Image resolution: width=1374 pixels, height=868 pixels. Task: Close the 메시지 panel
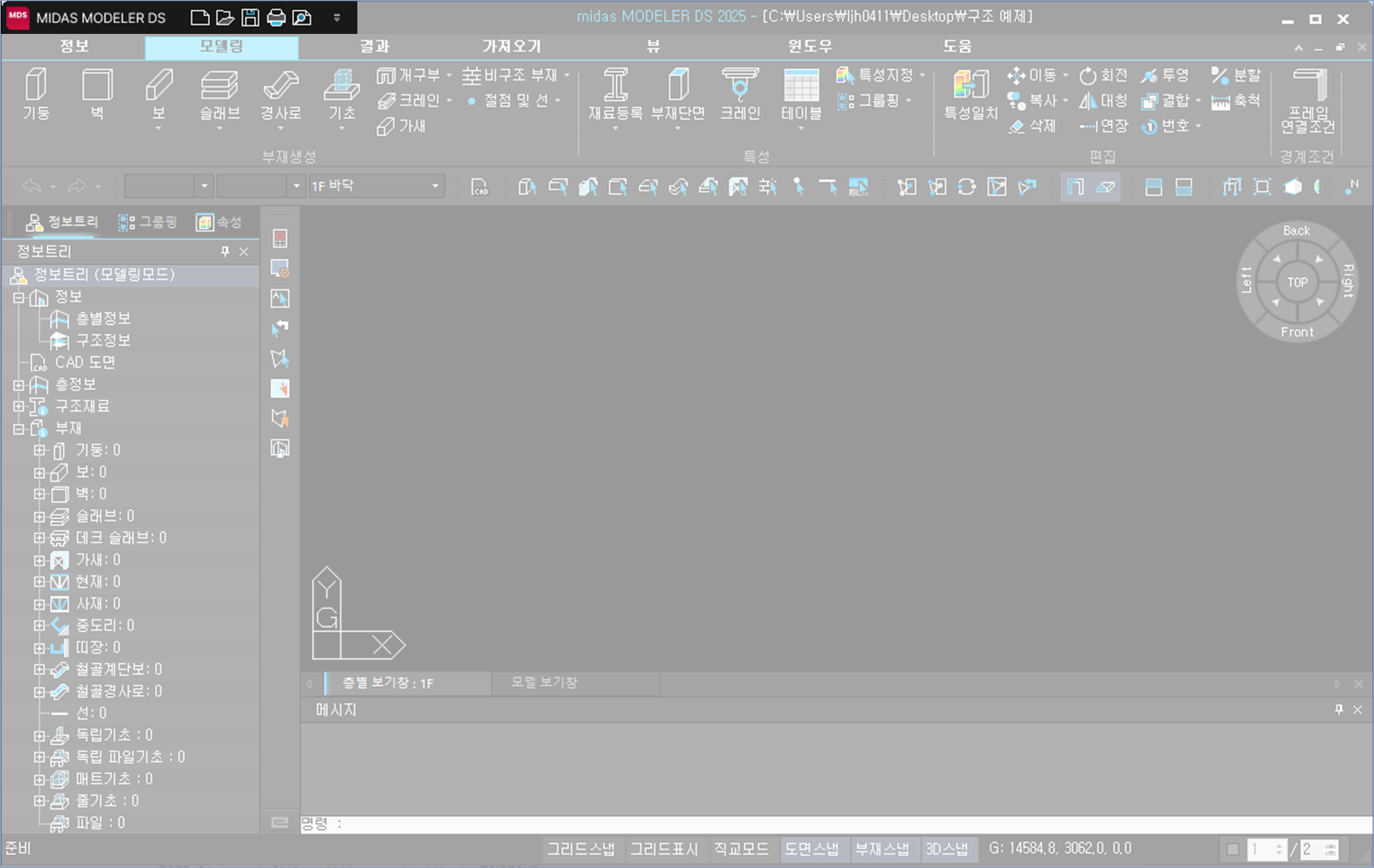[1358, 710]
